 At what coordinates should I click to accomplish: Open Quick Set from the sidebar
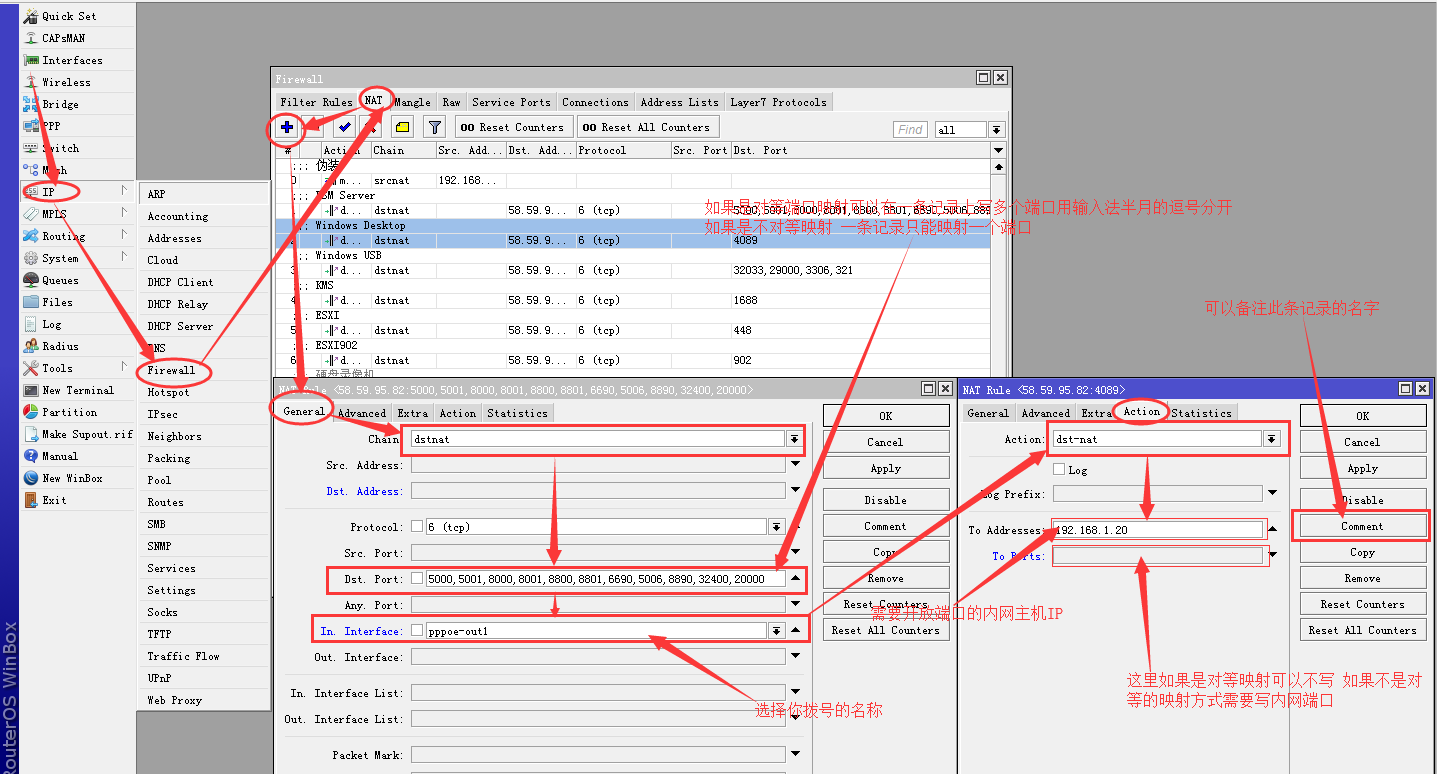(69, 16)
